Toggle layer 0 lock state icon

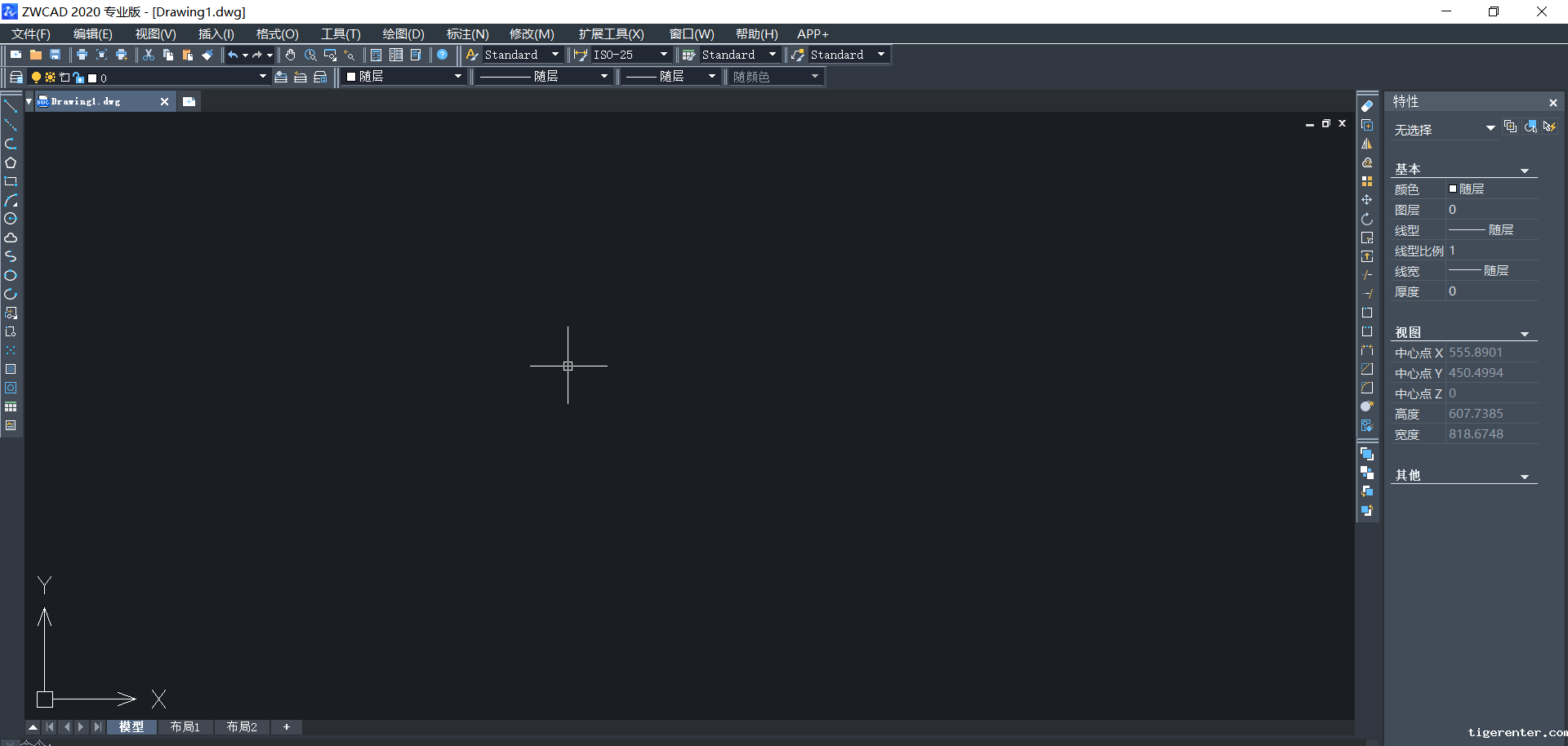click(78, 78)
